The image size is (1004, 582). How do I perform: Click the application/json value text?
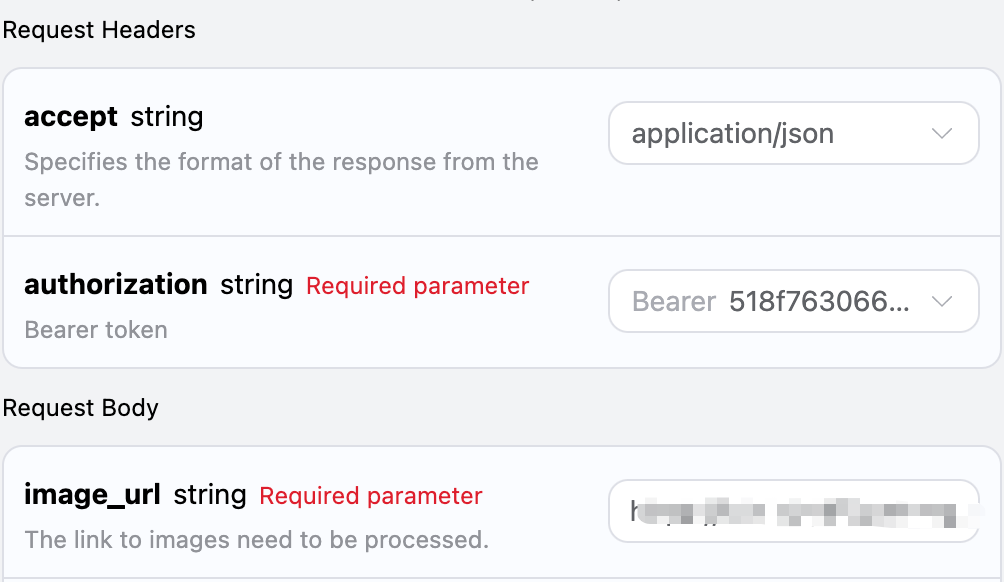pos(733,133)
